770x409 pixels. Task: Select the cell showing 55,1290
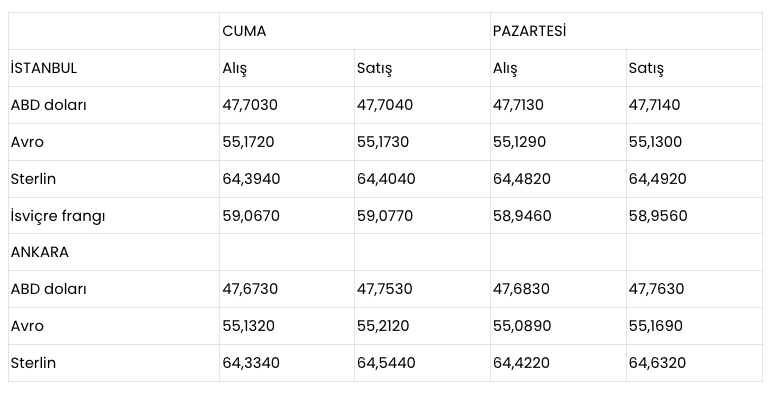(x=519, y=142)
